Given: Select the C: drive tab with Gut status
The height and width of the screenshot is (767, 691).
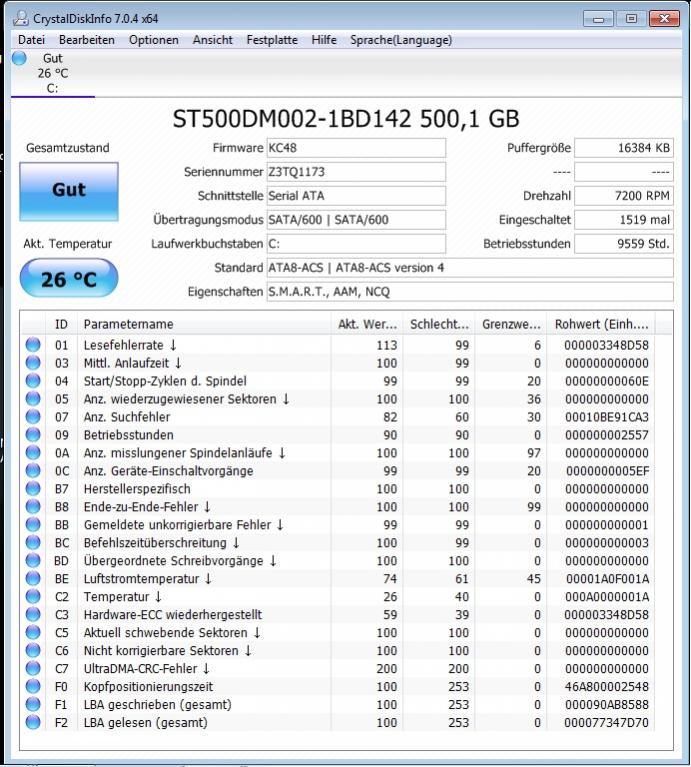Looking at the screenshot, I should 53,73.
